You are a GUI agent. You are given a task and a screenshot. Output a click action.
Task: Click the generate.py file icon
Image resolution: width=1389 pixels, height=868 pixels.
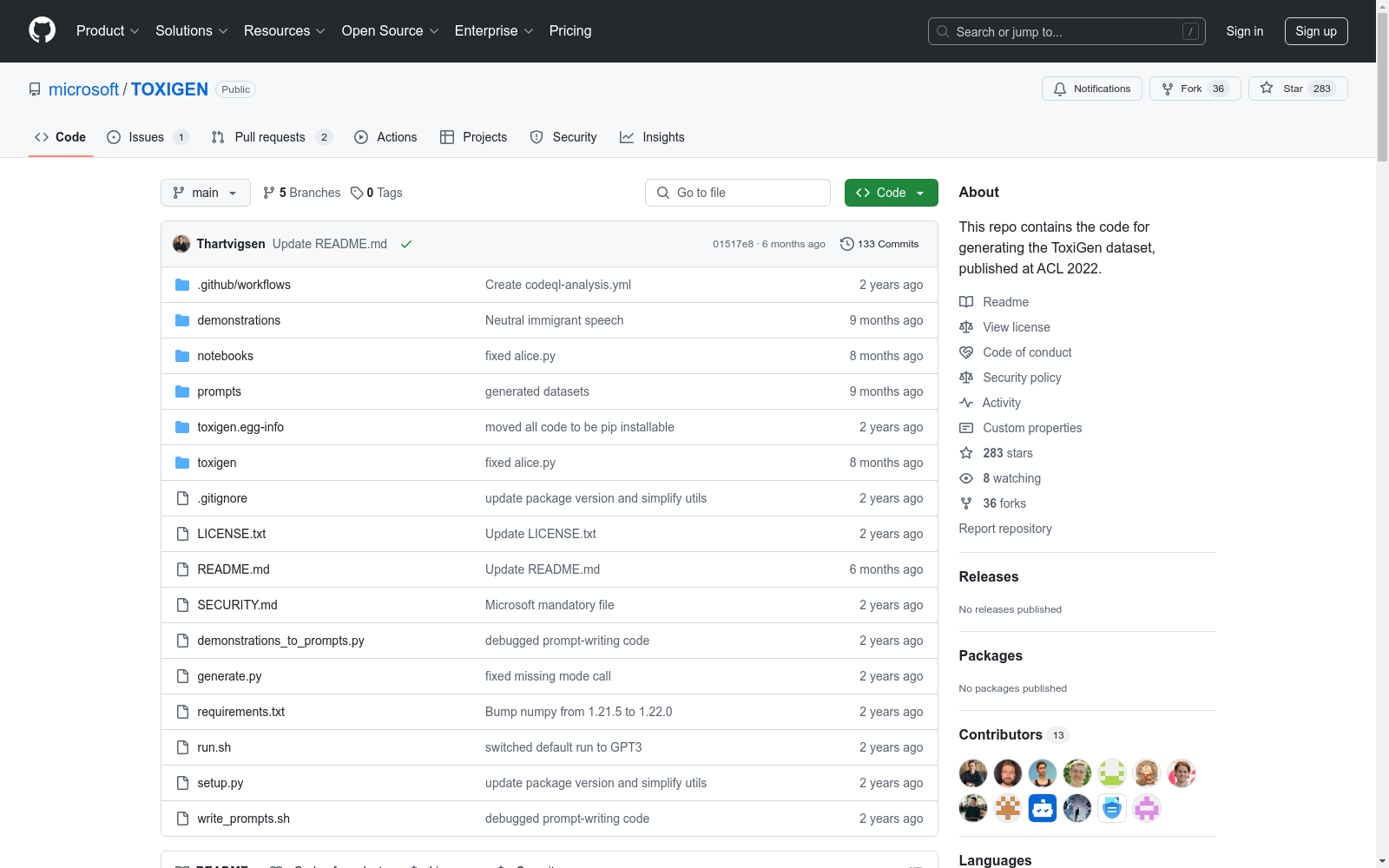(182, 676)
